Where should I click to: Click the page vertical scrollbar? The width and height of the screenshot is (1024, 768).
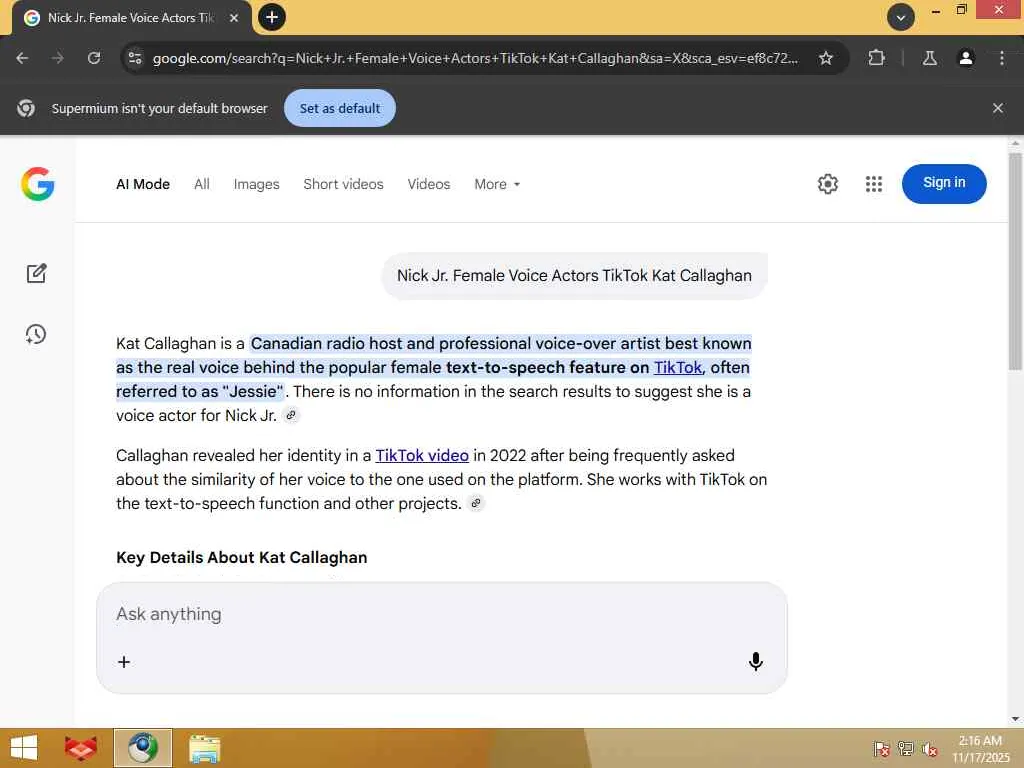[x=1015, y=261]
